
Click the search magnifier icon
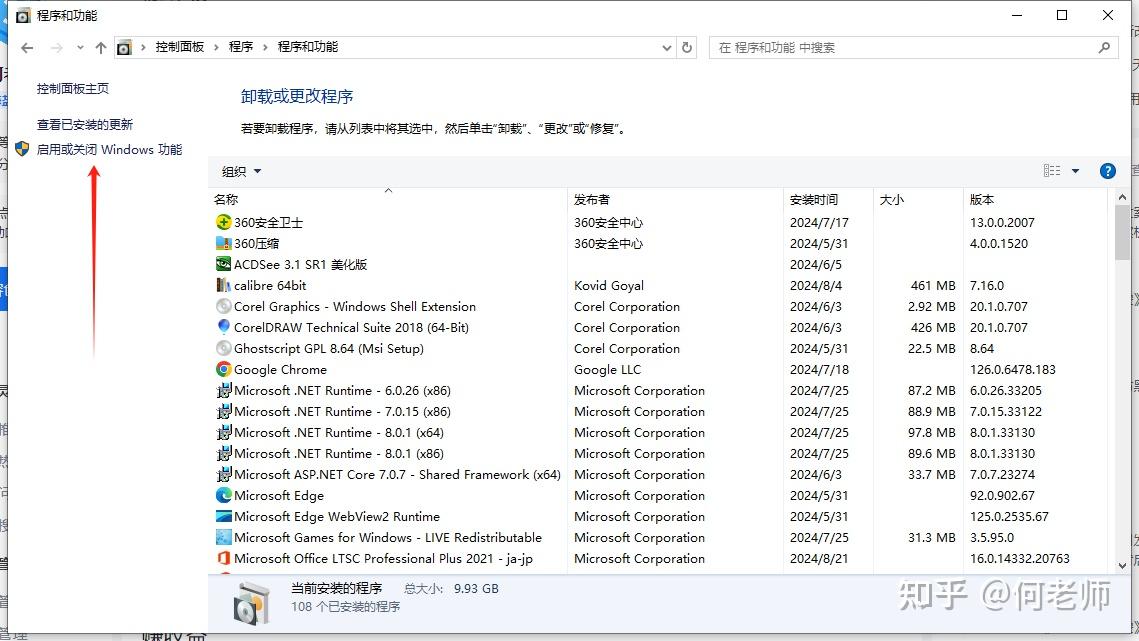point(1104,47)
